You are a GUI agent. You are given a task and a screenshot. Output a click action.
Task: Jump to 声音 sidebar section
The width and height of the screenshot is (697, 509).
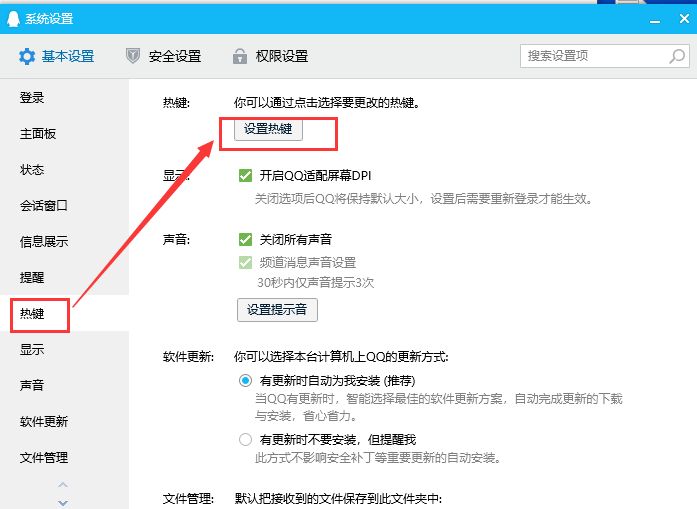point(32,385)
